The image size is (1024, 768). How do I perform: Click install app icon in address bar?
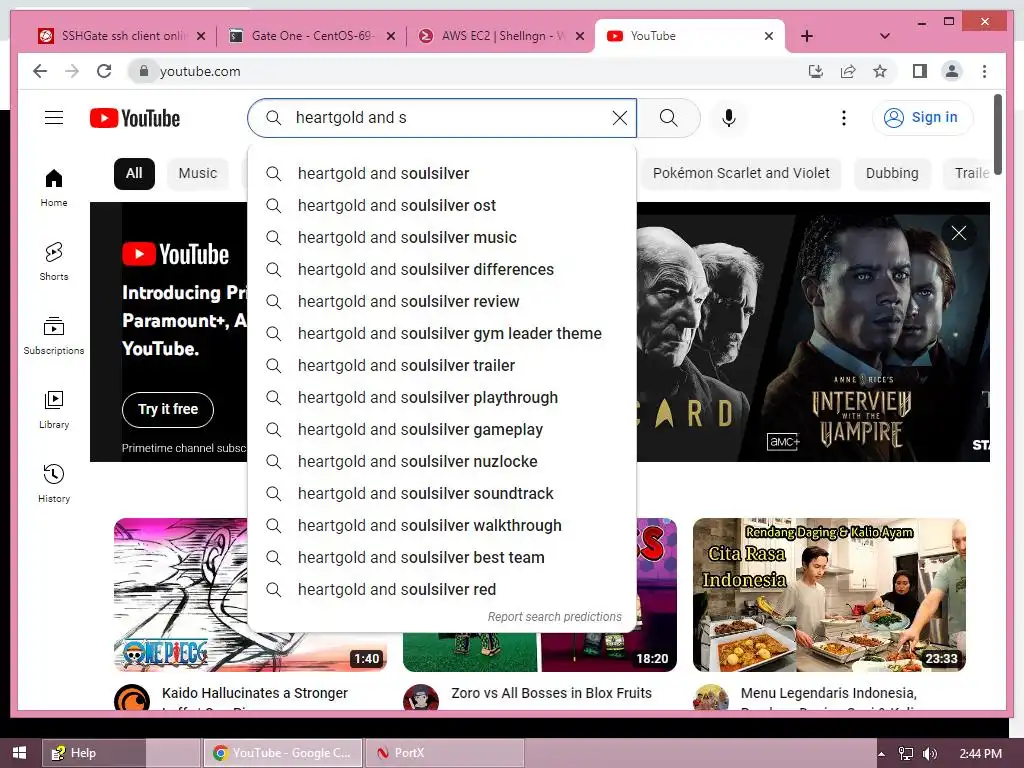[816, 71]
